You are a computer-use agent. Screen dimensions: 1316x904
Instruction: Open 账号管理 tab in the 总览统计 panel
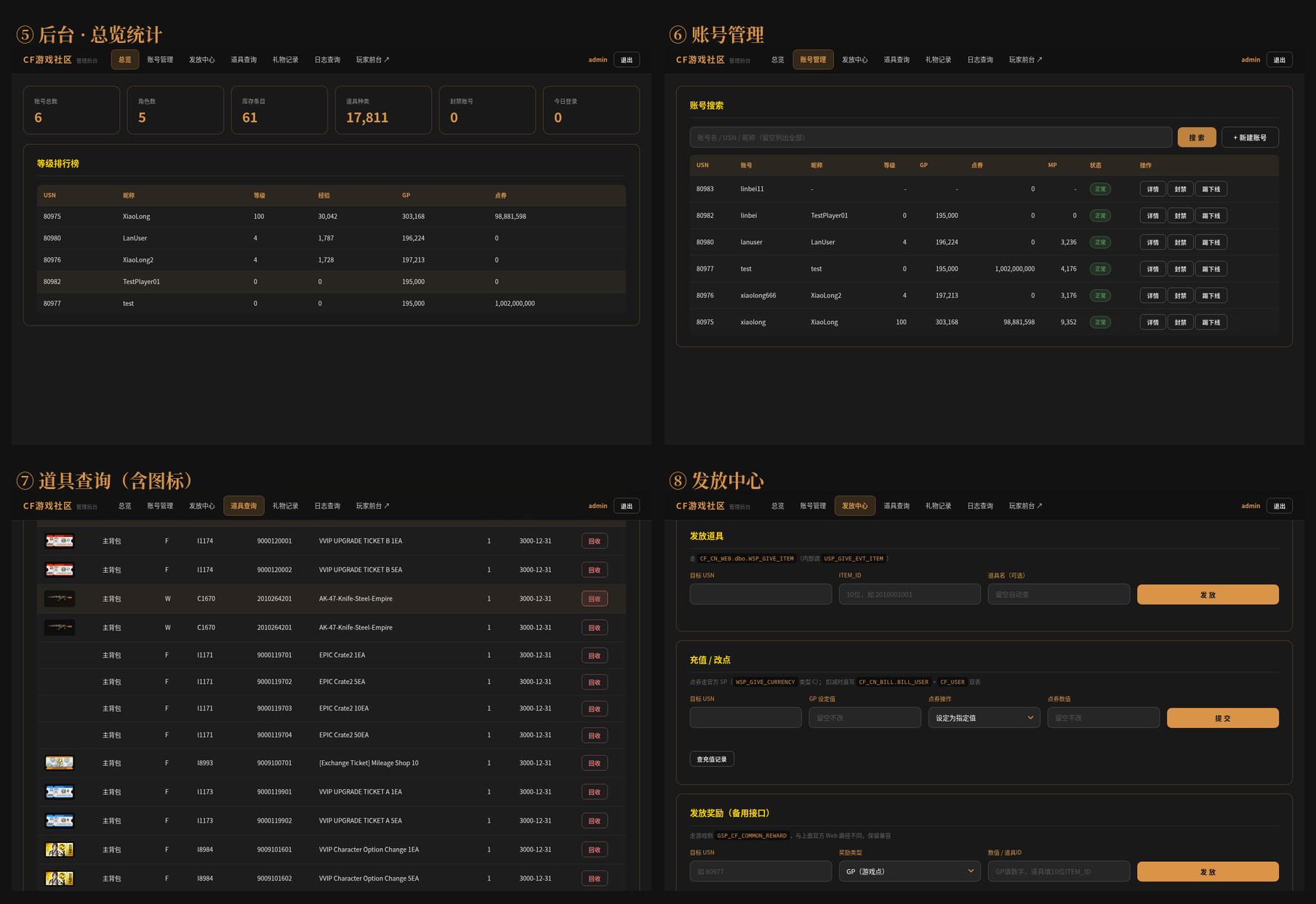point(160,60)
